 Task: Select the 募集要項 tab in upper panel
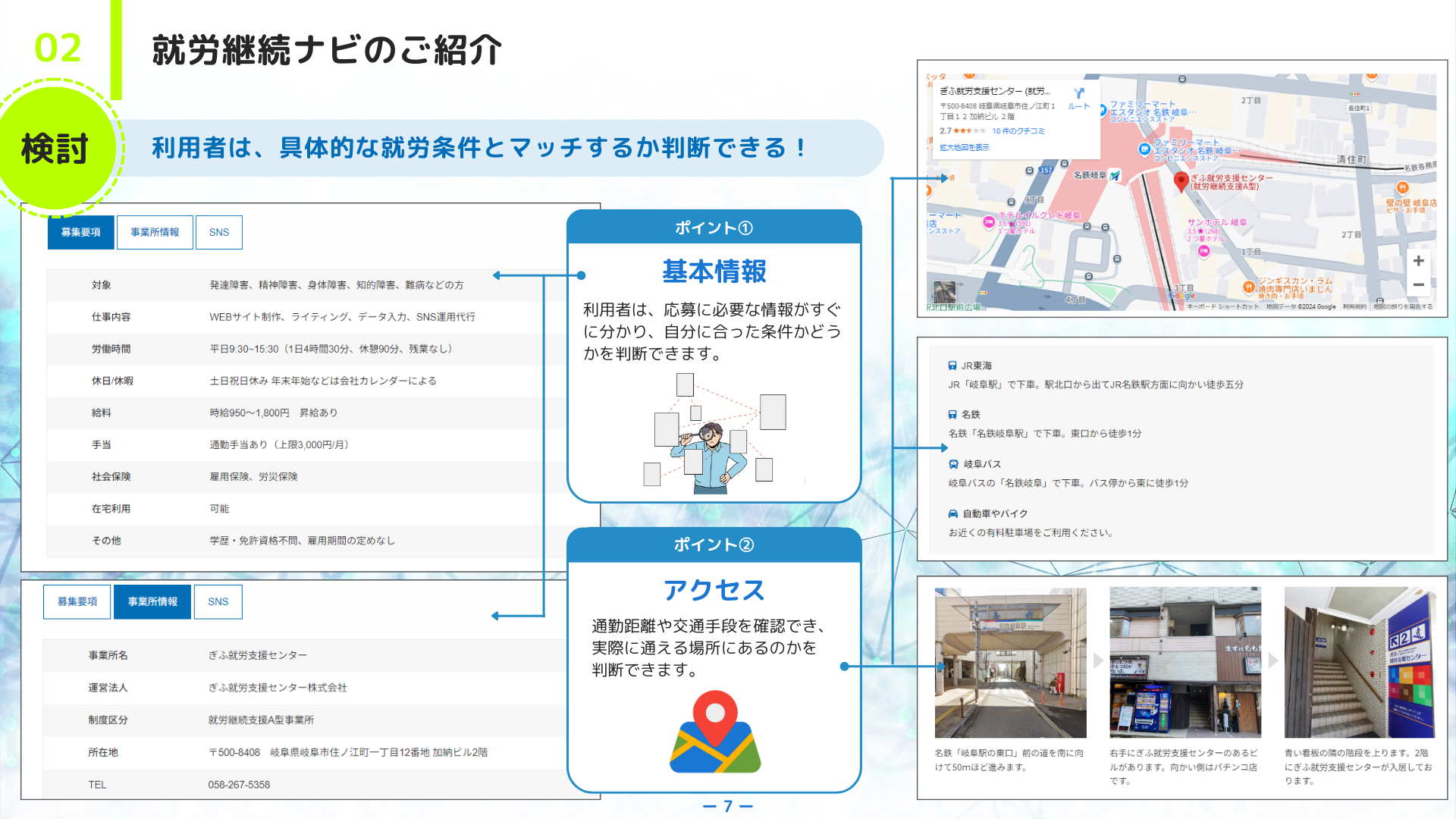pyautogui.click(x=80, y=233)
